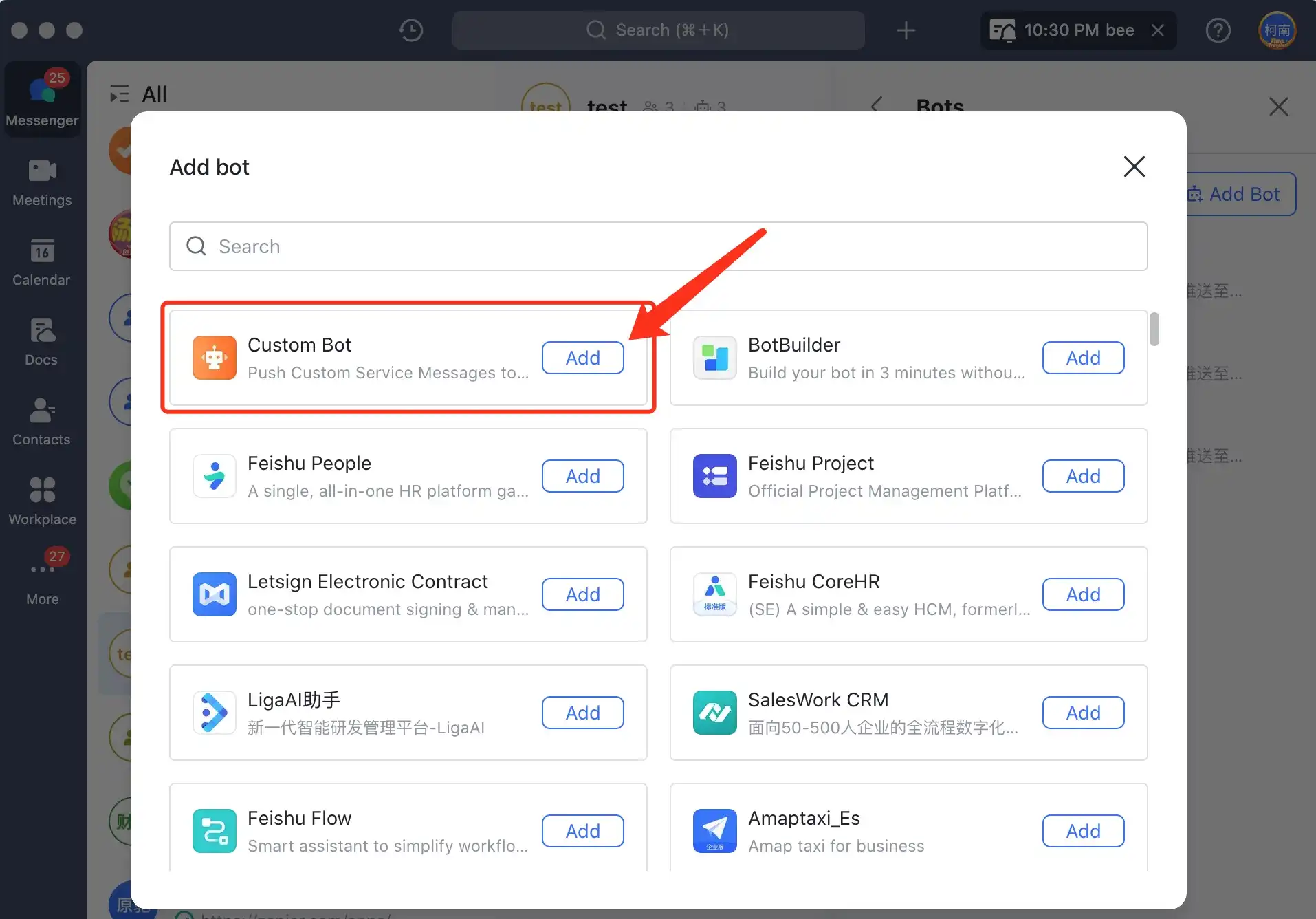Open the history clock icon
Viewport: 1316px width, 919px height.
pyautogui.click(x=411, y=30)
